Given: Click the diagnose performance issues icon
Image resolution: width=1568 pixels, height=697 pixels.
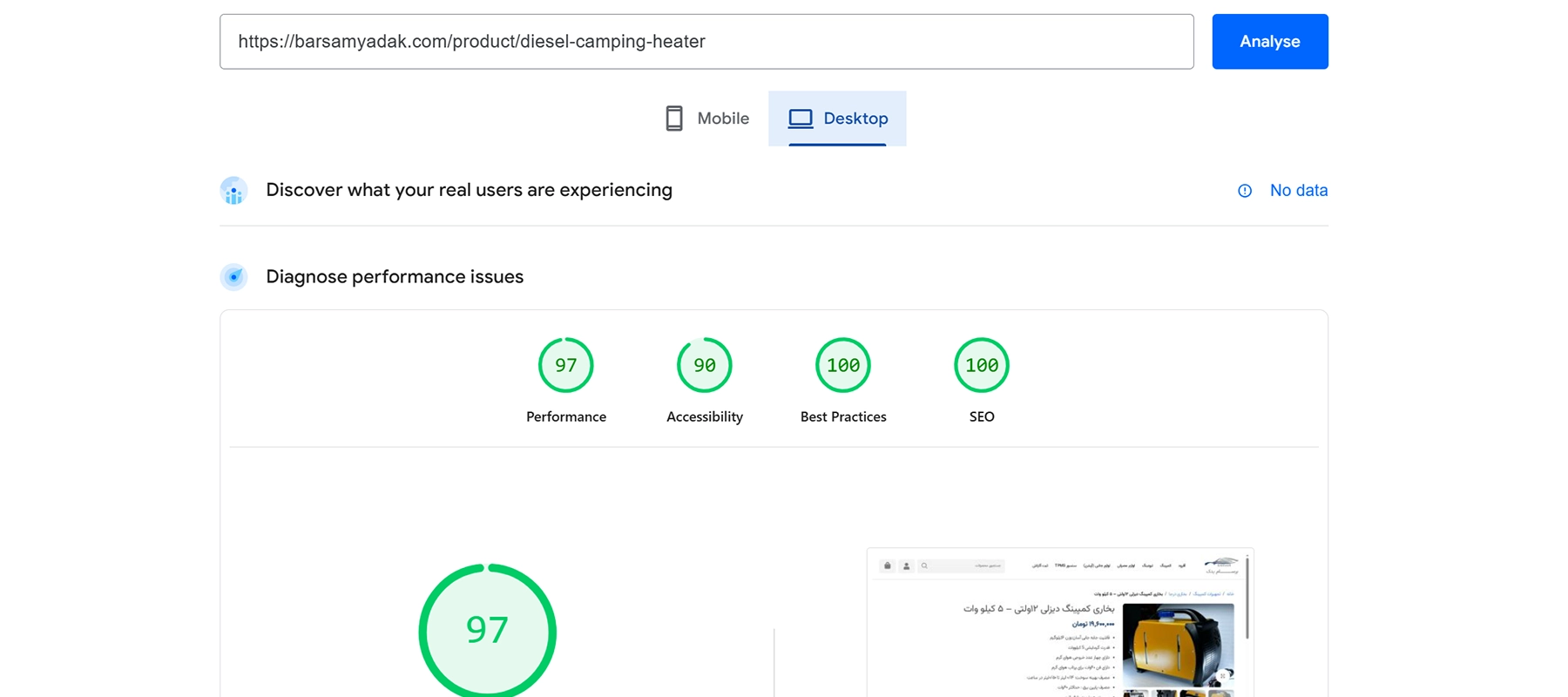Looking at the screenshot, I should tap(233, 277).
